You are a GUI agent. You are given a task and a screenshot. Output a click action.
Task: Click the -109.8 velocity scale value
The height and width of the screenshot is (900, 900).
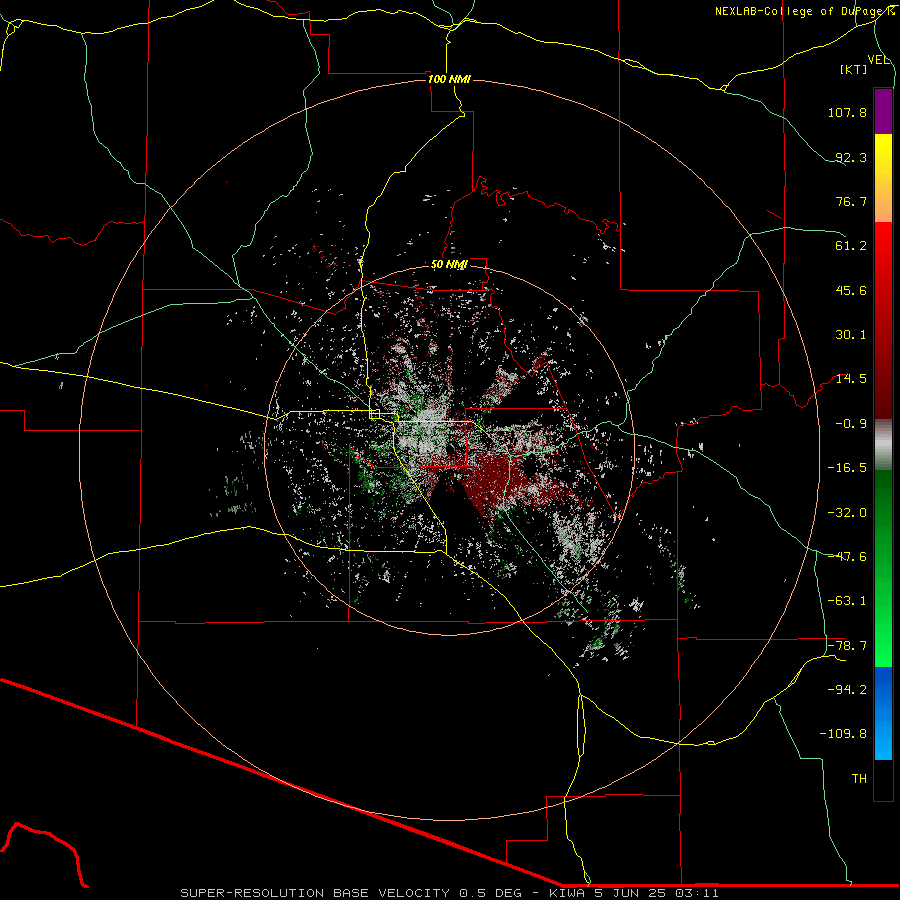pyautogui.click(x=843, y=734)
